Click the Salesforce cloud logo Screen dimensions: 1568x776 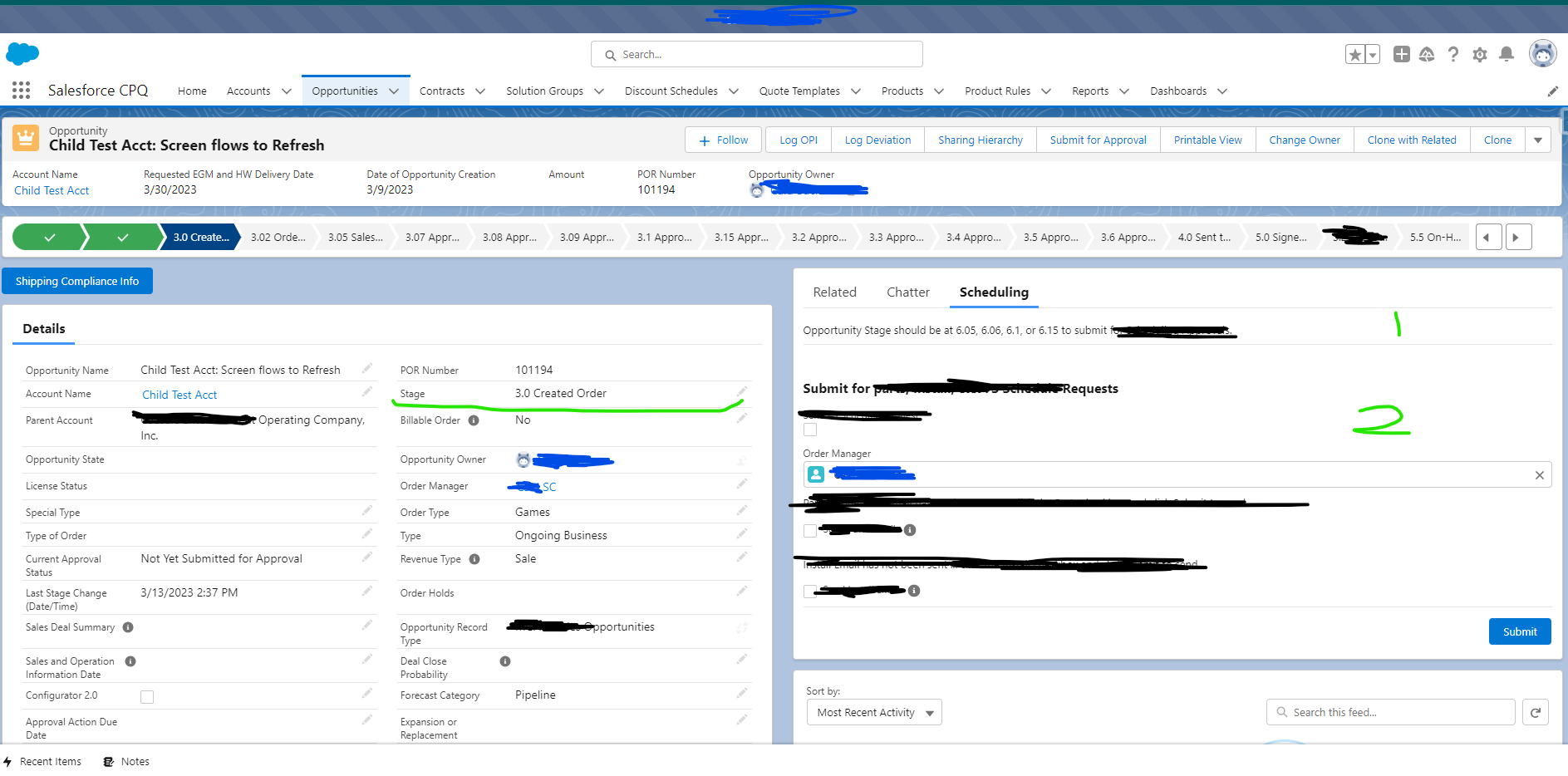point(22,54)
